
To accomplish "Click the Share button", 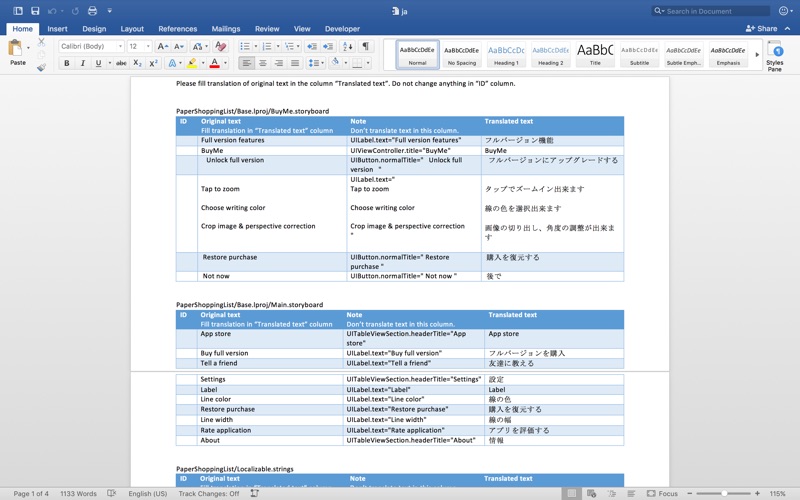I will [x=761, y=29].
